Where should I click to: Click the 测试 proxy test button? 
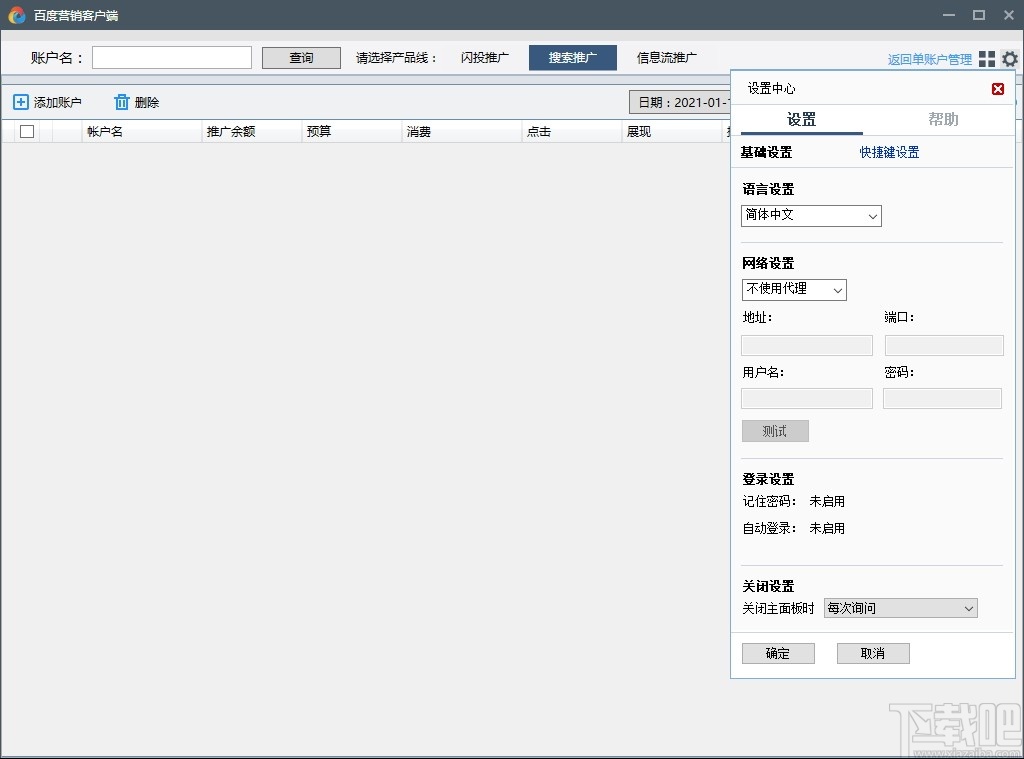774,430
